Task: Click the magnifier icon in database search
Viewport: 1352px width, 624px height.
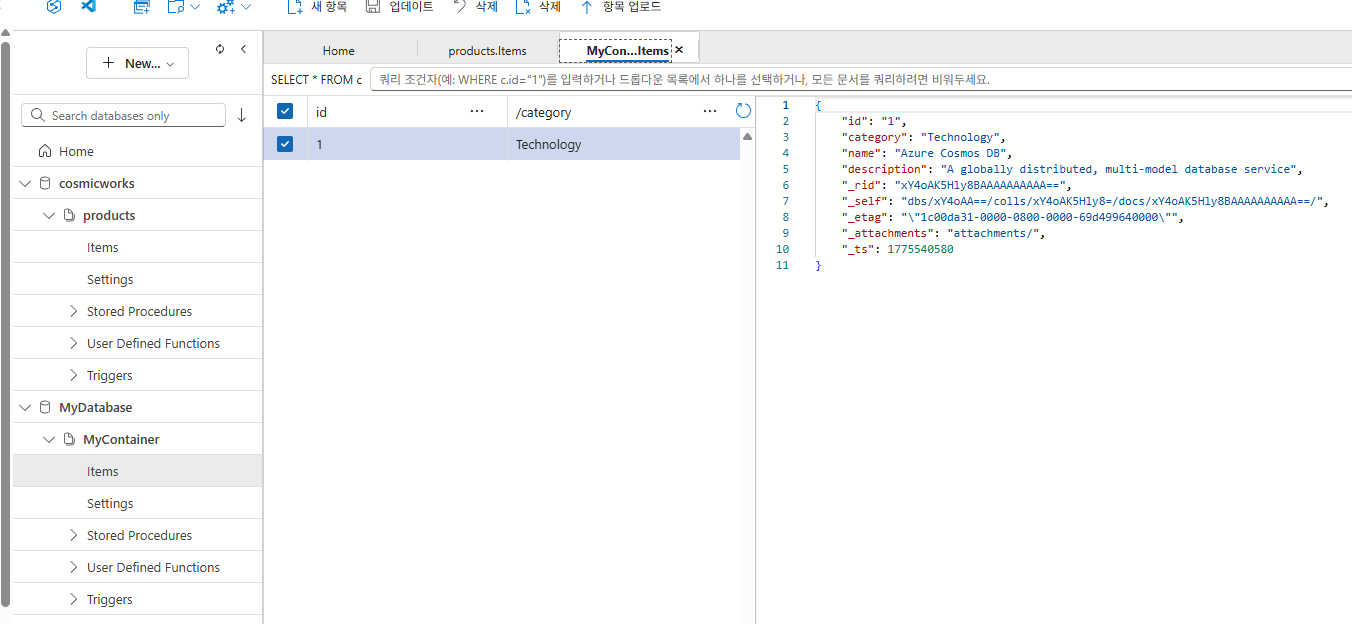Action: (38, 115)
